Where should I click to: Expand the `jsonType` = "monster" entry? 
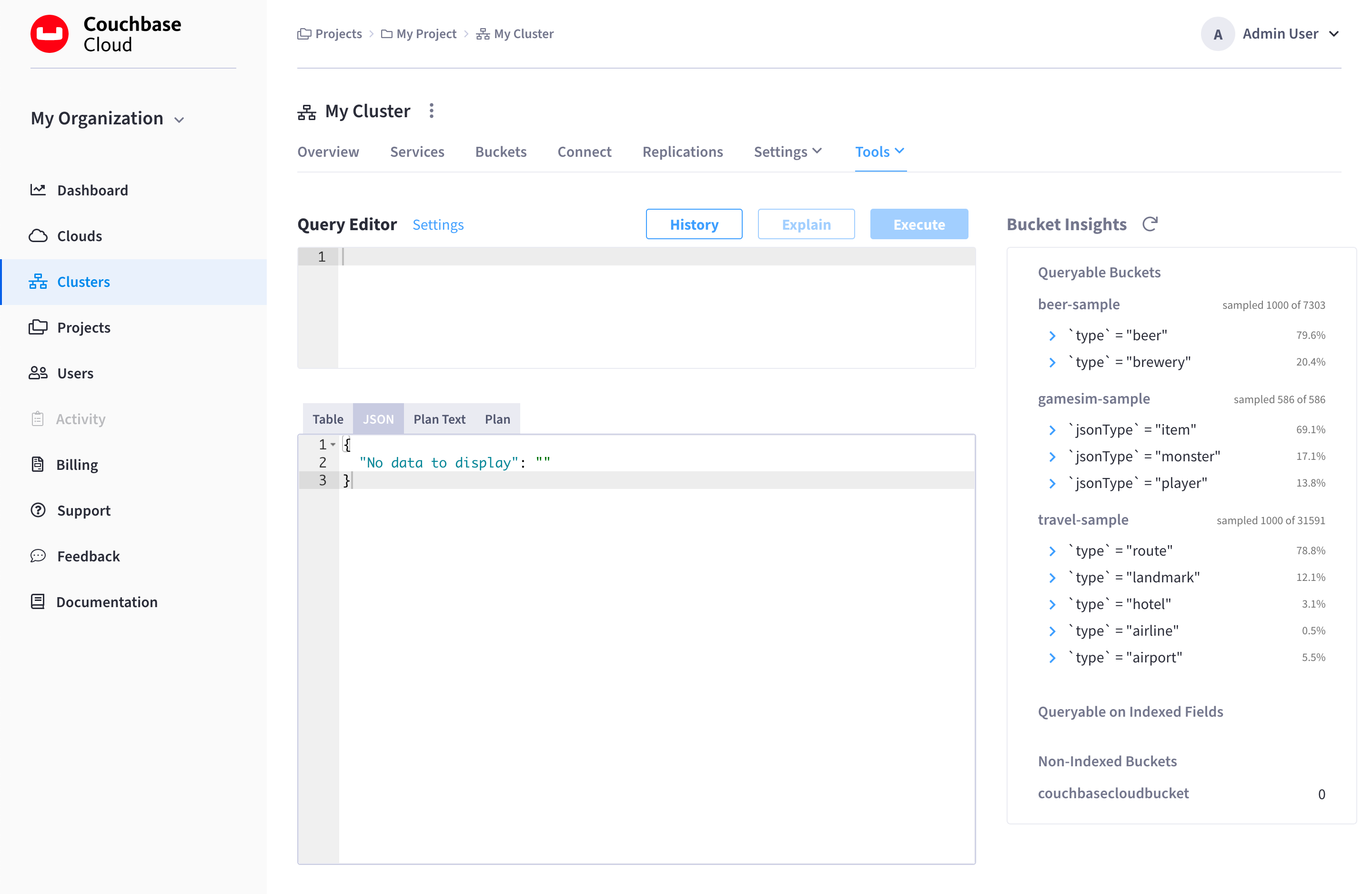[x=1052, y=456]
